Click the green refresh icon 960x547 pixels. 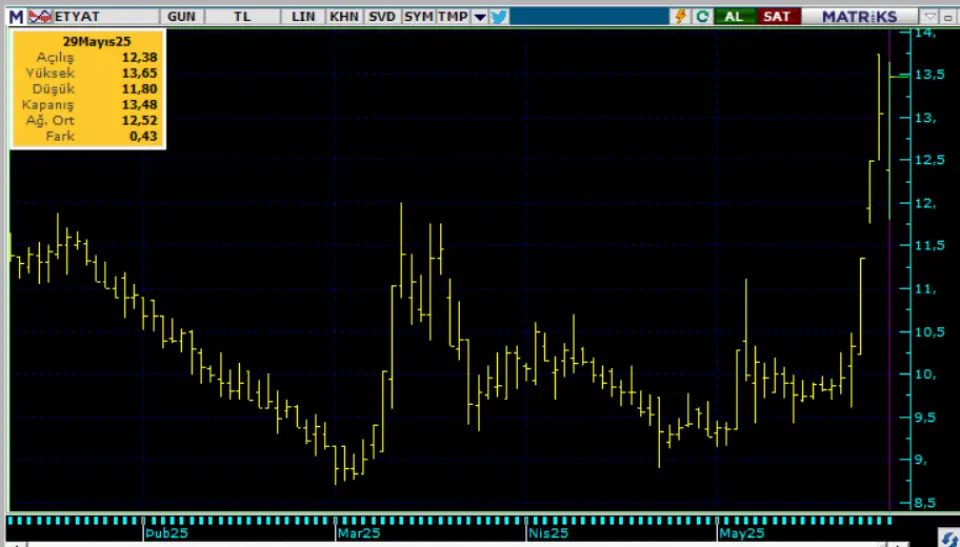tap(702, 17)
